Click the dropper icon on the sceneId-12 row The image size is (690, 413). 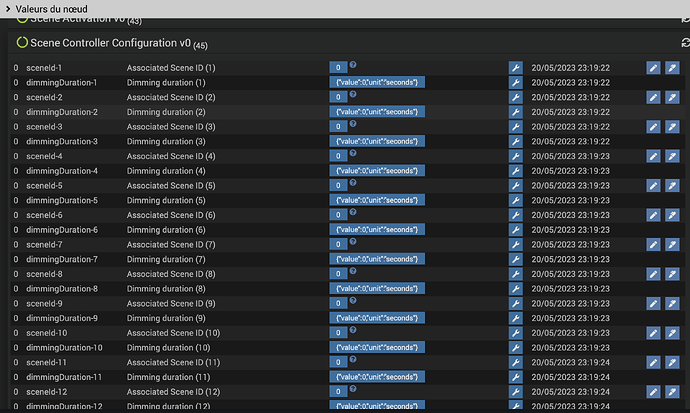pyautogui.click(x=672, y=392)
